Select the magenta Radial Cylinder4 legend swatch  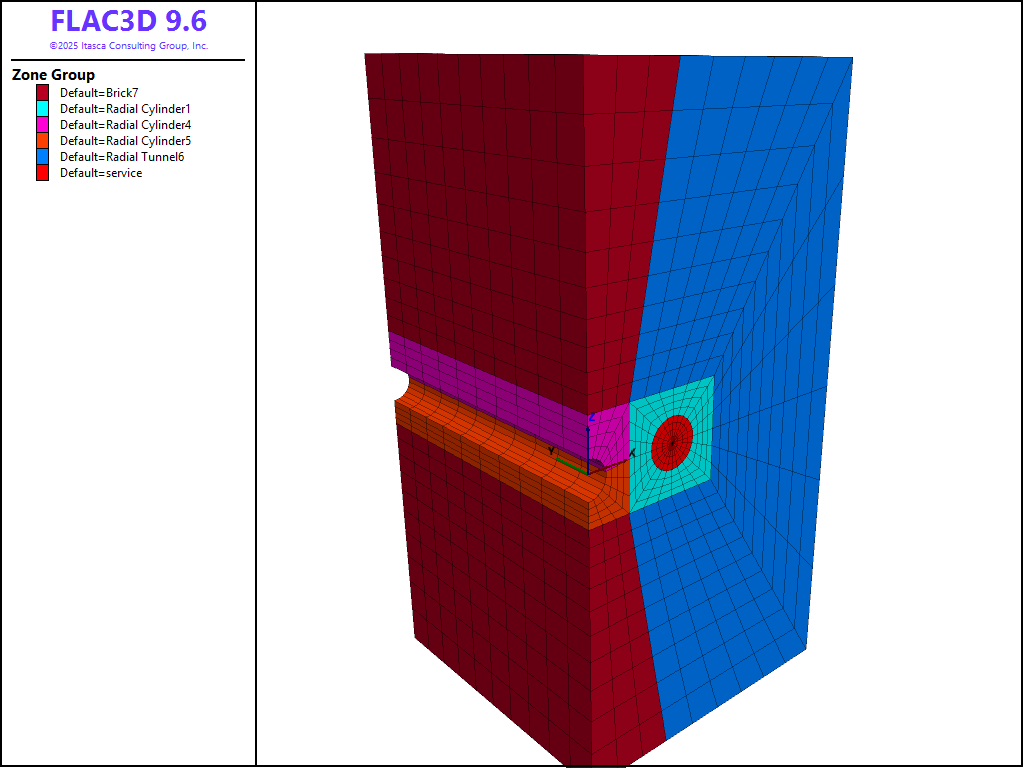[x=42, y=125]
